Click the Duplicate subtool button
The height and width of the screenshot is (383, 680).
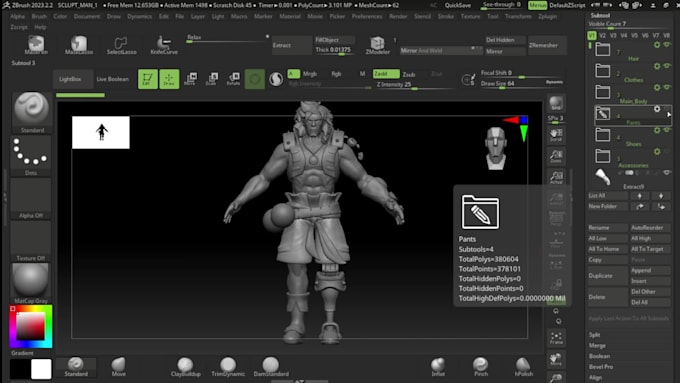coord(607,276)
